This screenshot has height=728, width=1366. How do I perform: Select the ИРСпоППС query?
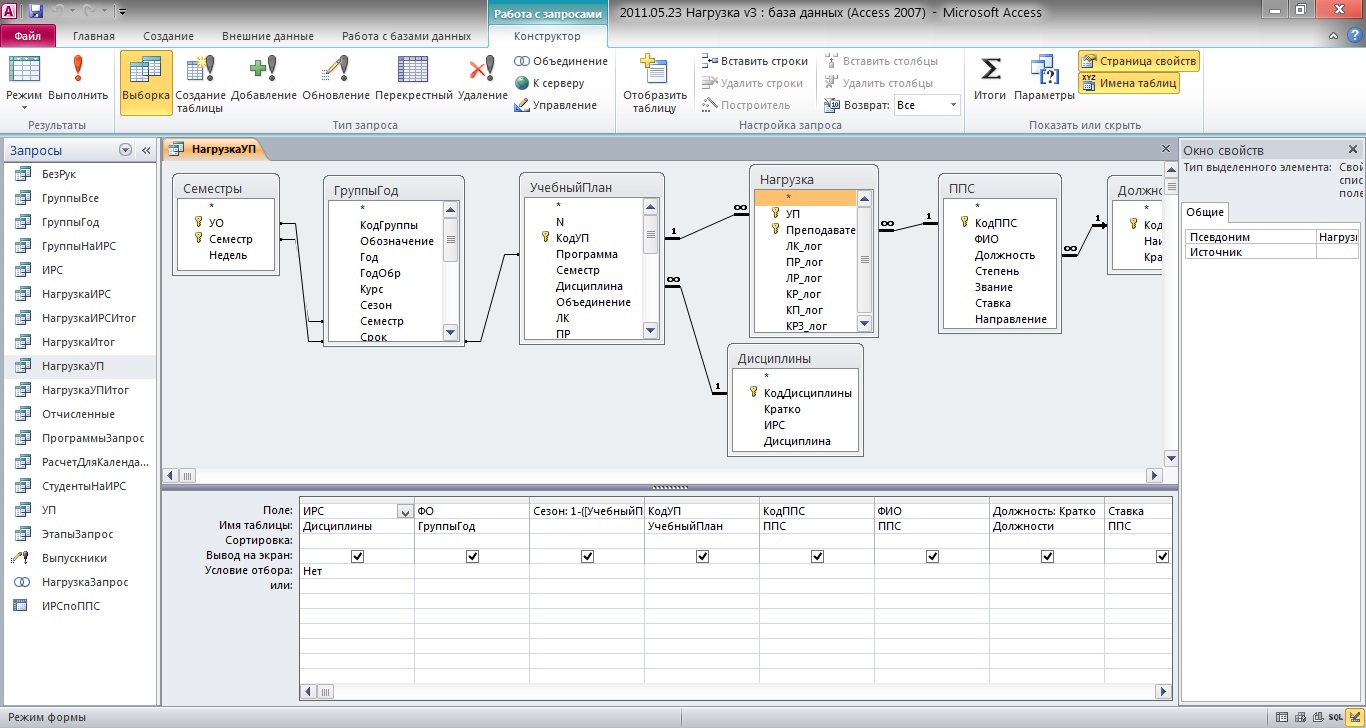[78, 606]
